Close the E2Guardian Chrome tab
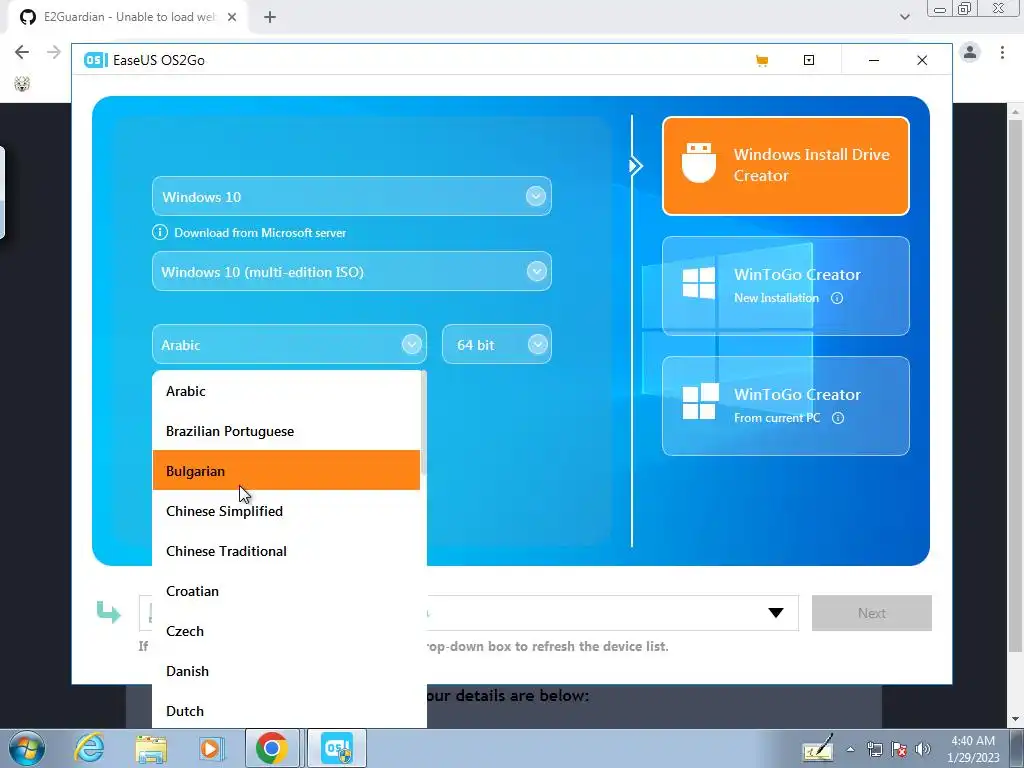This screenshot has height=768, width=1024. [x=232, y=18]
